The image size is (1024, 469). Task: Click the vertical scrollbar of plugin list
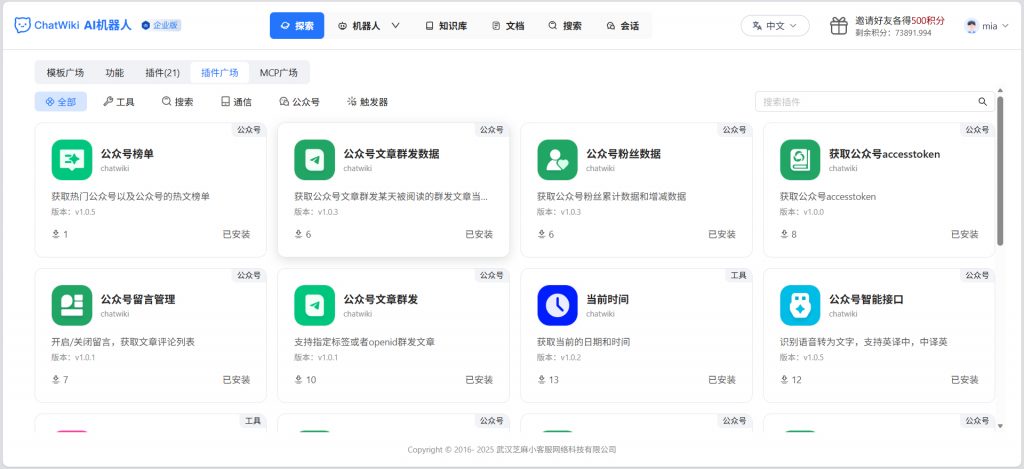[1000, 171]
